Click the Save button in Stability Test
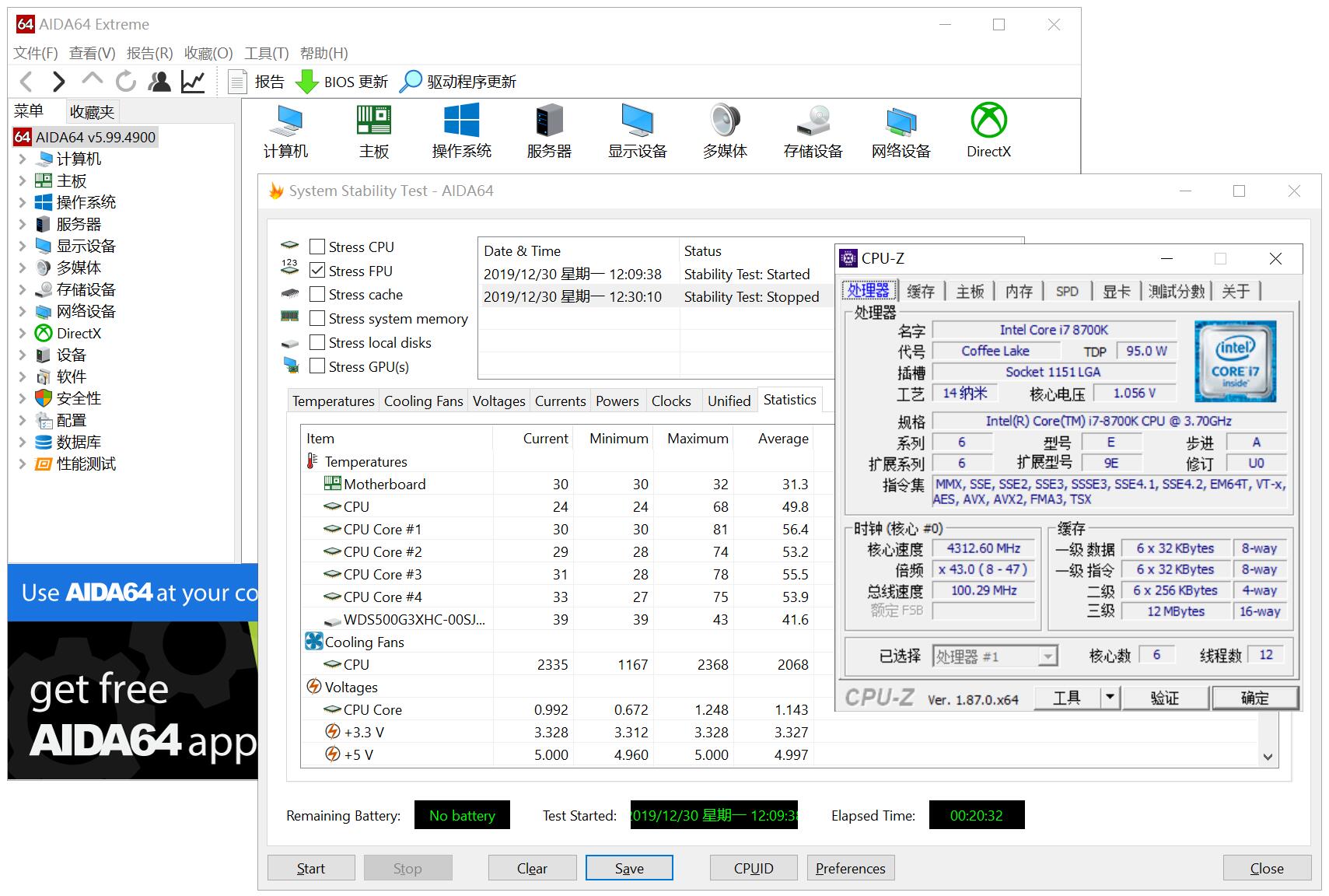 (x=629, y=868)
